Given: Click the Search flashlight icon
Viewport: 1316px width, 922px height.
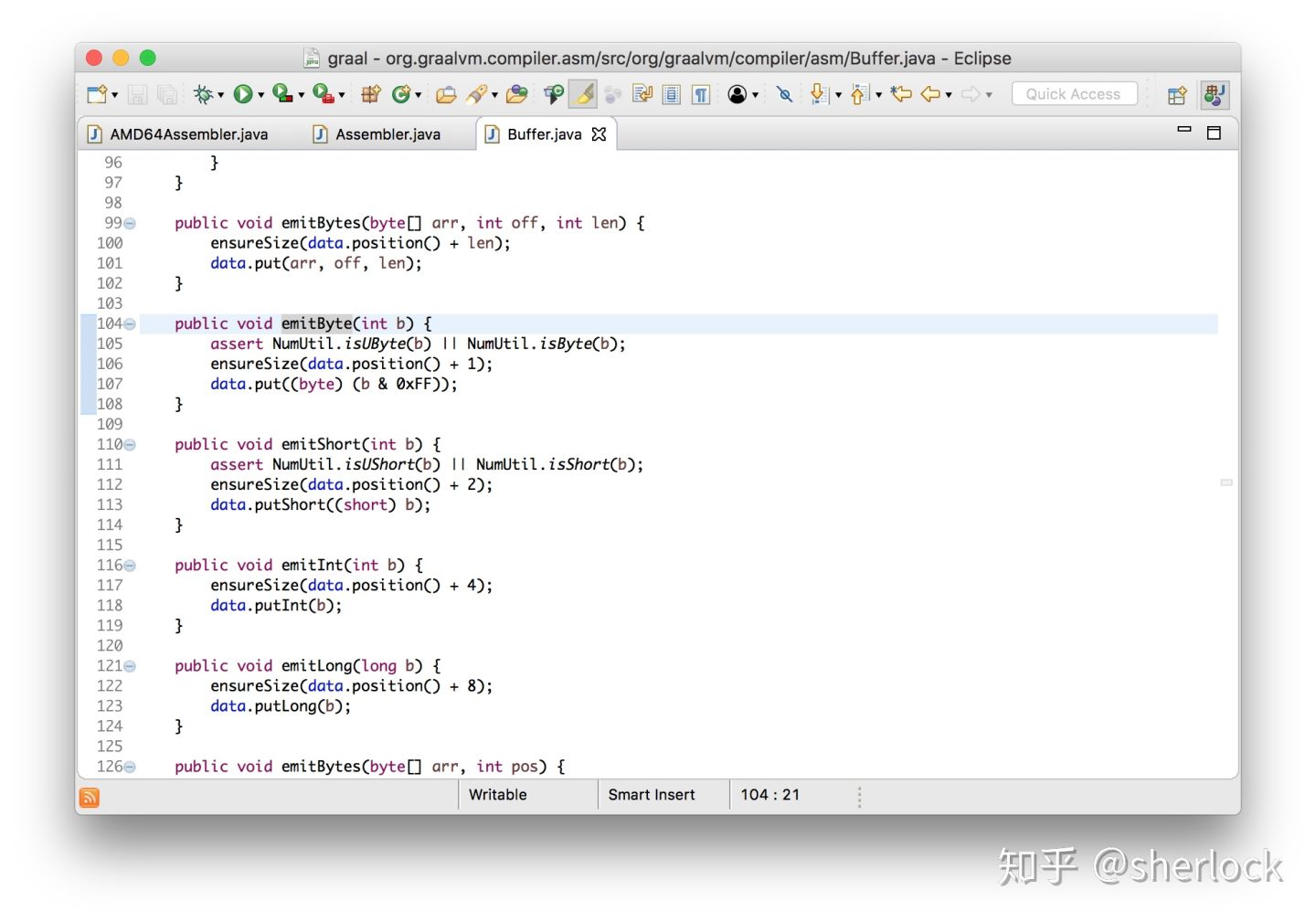Looking at the screenshot, I should 477,93.
